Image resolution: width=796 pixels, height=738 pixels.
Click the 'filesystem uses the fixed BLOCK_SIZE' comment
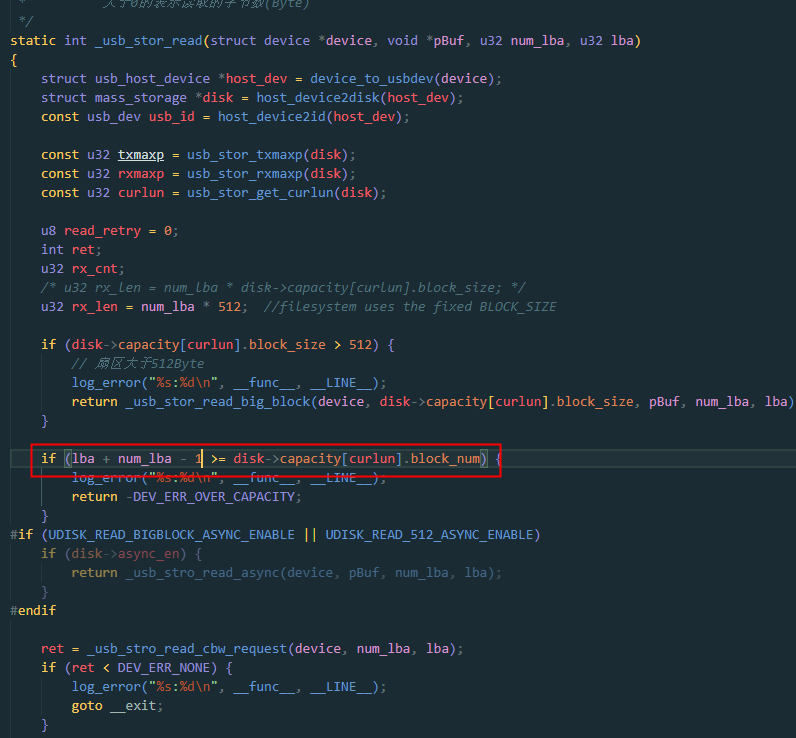[409, 307]
